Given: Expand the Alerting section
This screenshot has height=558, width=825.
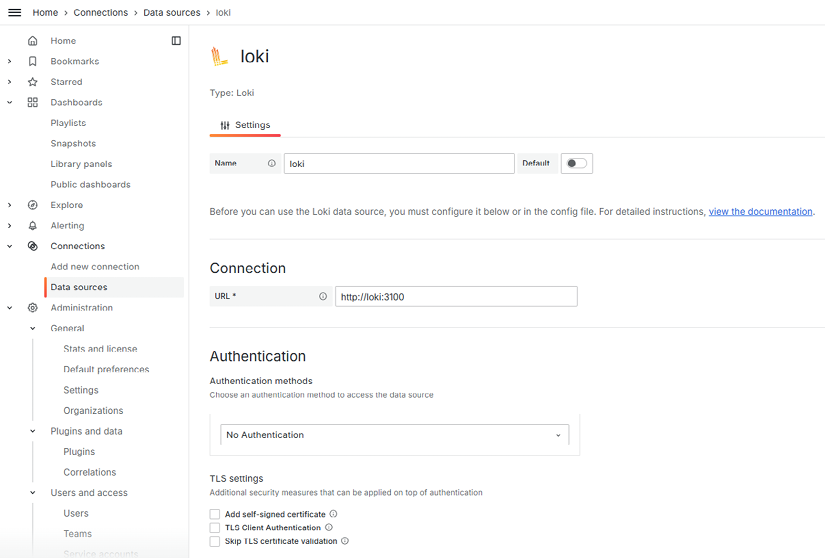Looking at the screenshot, I should click(9, 225).
